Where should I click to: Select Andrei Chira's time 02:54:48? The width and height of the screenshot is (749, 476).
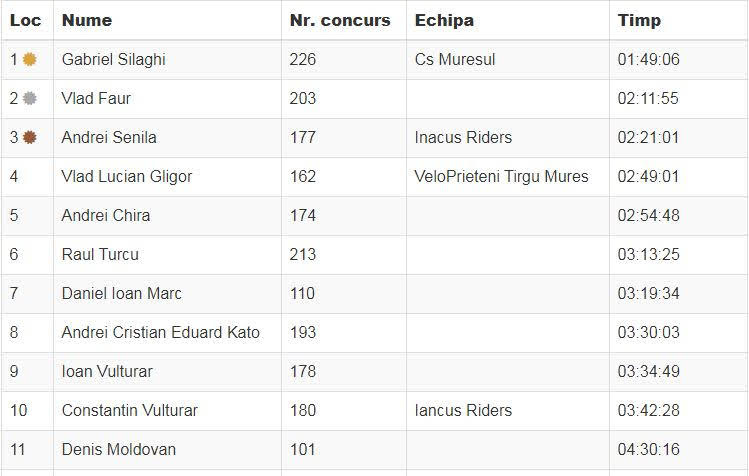[x=648, y=215]
